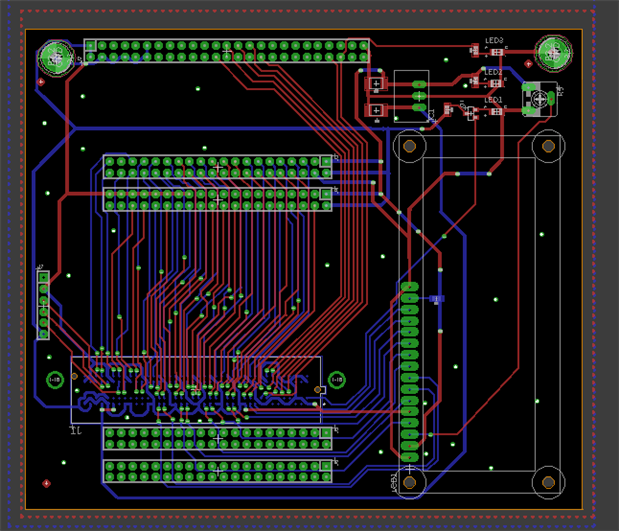Click the series resistor left of LED3
The width and height of the screenshot is (619, 531).
pyautogui.click(x=475, y=51)
